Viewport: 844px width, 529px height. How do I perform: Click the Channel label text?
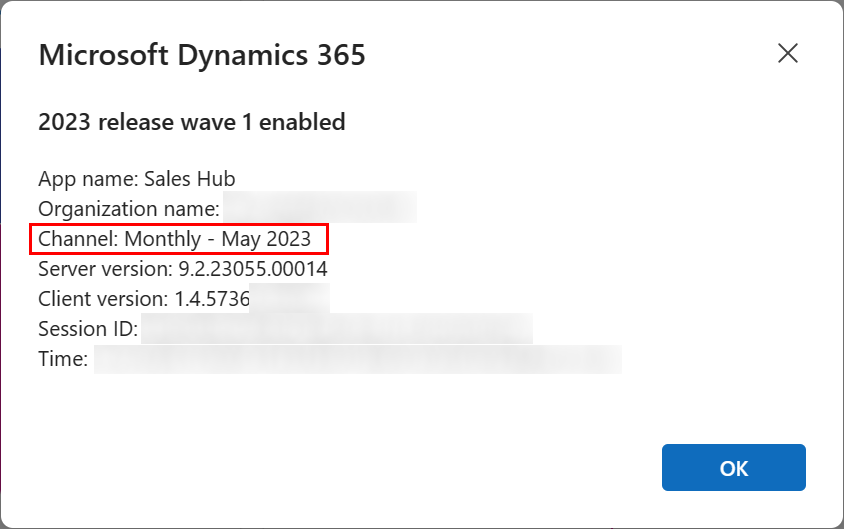pyautogui.click(x=78, y=238)
